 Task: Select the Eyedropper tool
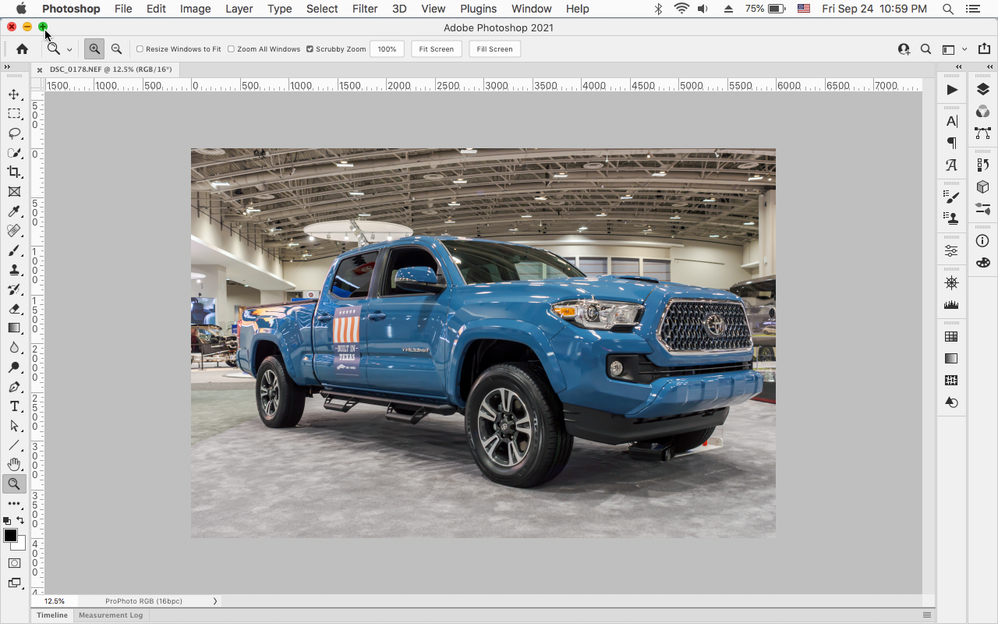click(x=14, y=211)
